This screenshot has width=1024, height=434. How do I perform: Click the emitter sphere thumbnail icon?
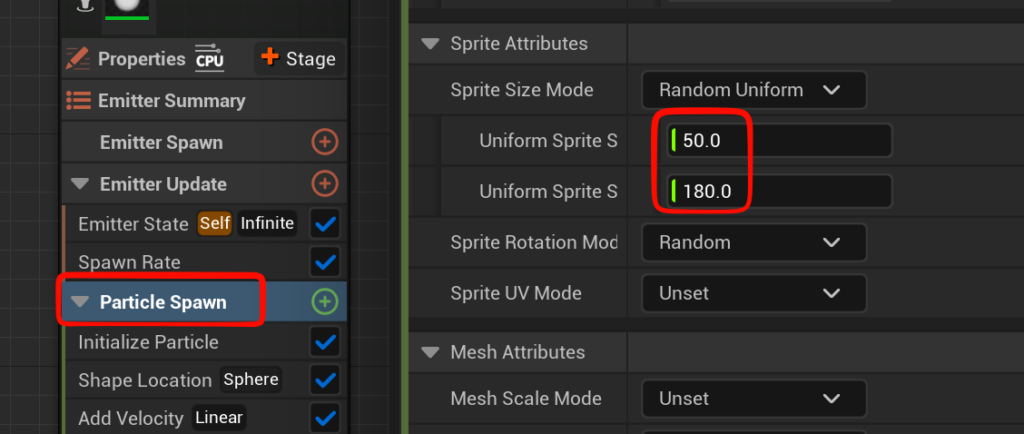coord(127,5)
